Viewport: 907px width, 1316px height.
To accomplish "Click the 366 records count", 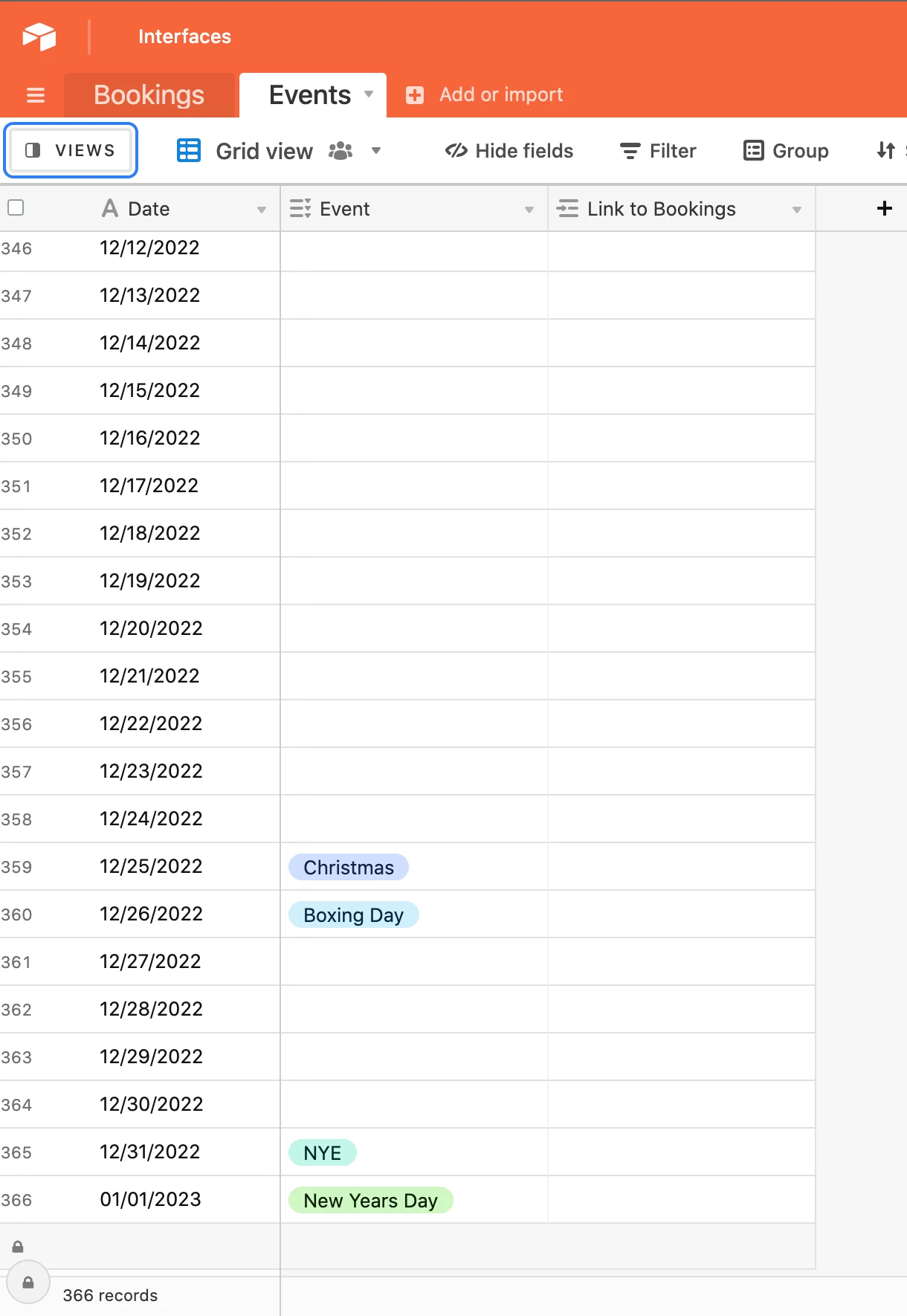I will coord(110,1295).
